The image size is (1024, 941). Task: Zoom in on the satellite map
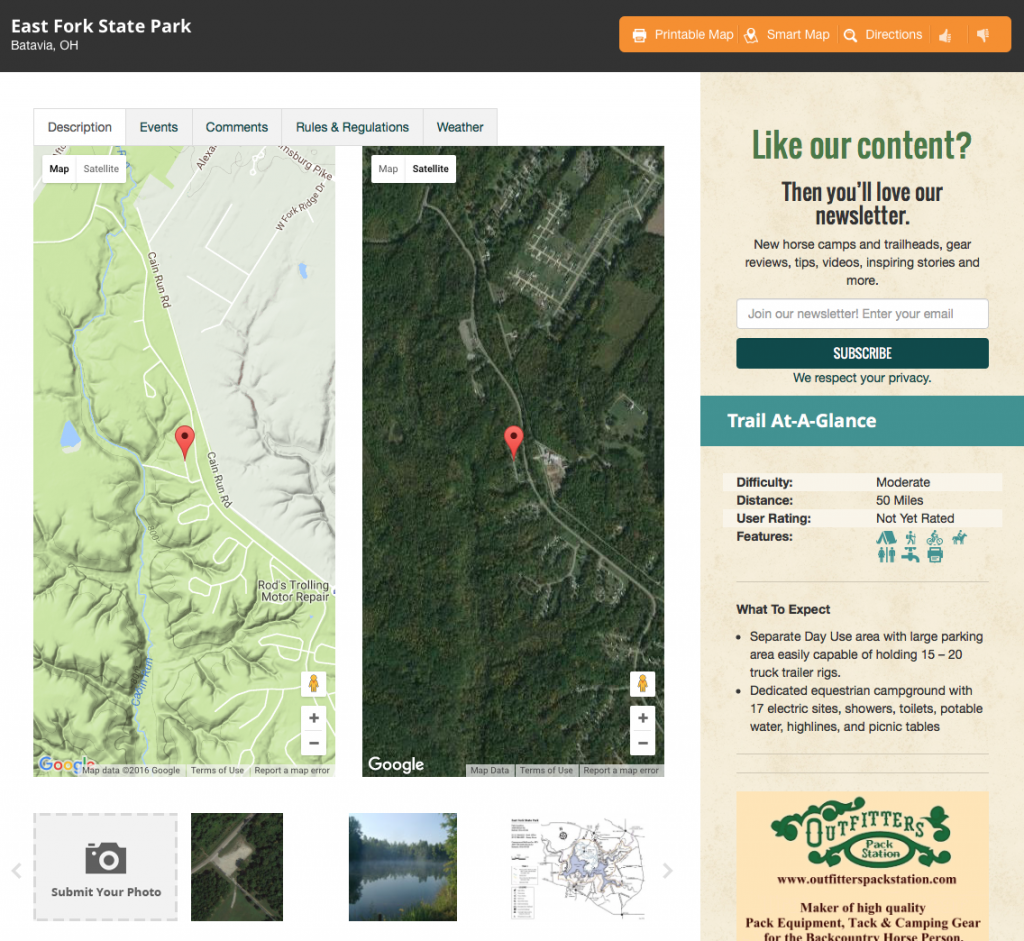(x=642, y=717)
